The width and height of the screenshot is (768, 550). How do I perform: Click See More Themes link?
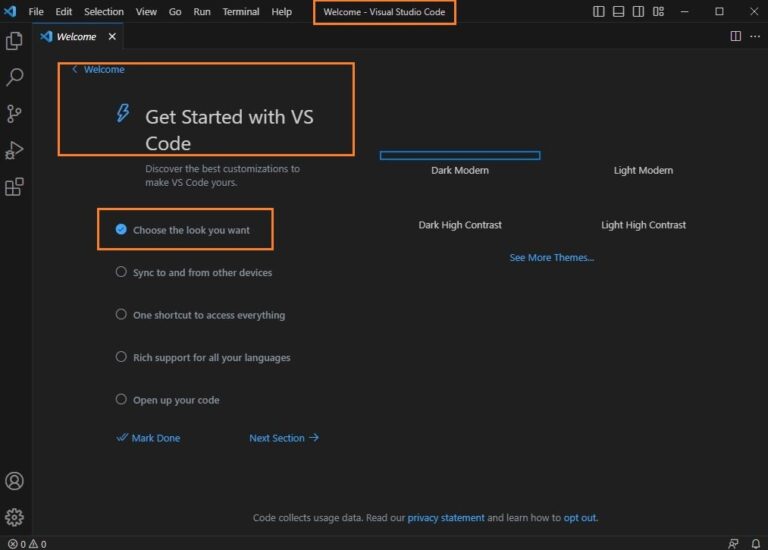(x=552, y=258)
